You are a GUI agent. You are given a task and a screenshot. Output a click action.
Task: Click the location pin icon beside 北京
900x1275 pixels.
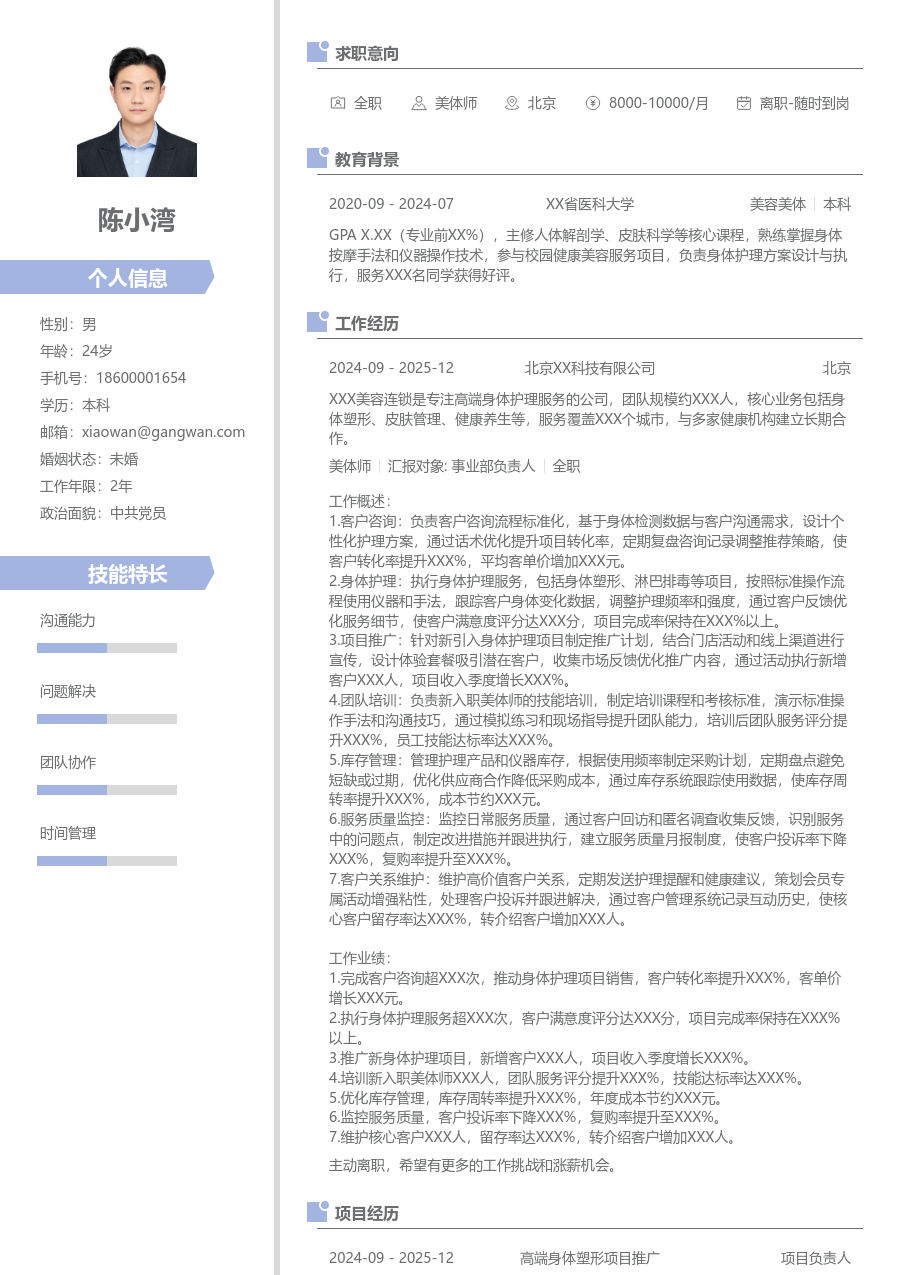(x=510, y=103)
